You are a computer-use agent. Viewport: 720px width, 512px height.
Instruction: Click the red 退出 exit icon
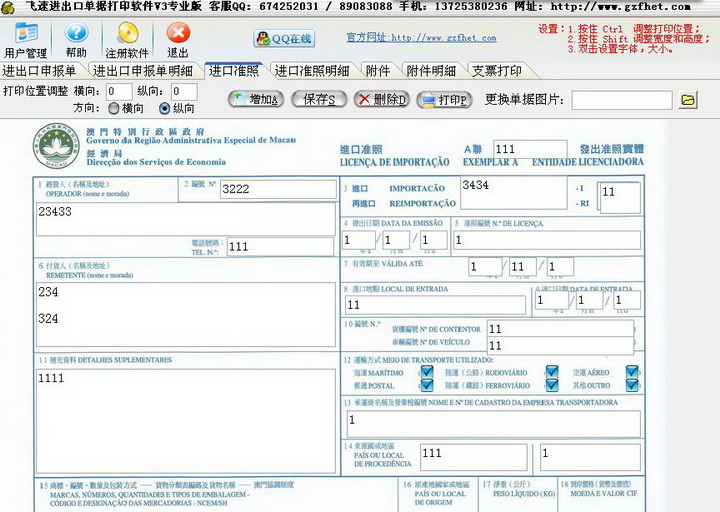pos(178,40)
